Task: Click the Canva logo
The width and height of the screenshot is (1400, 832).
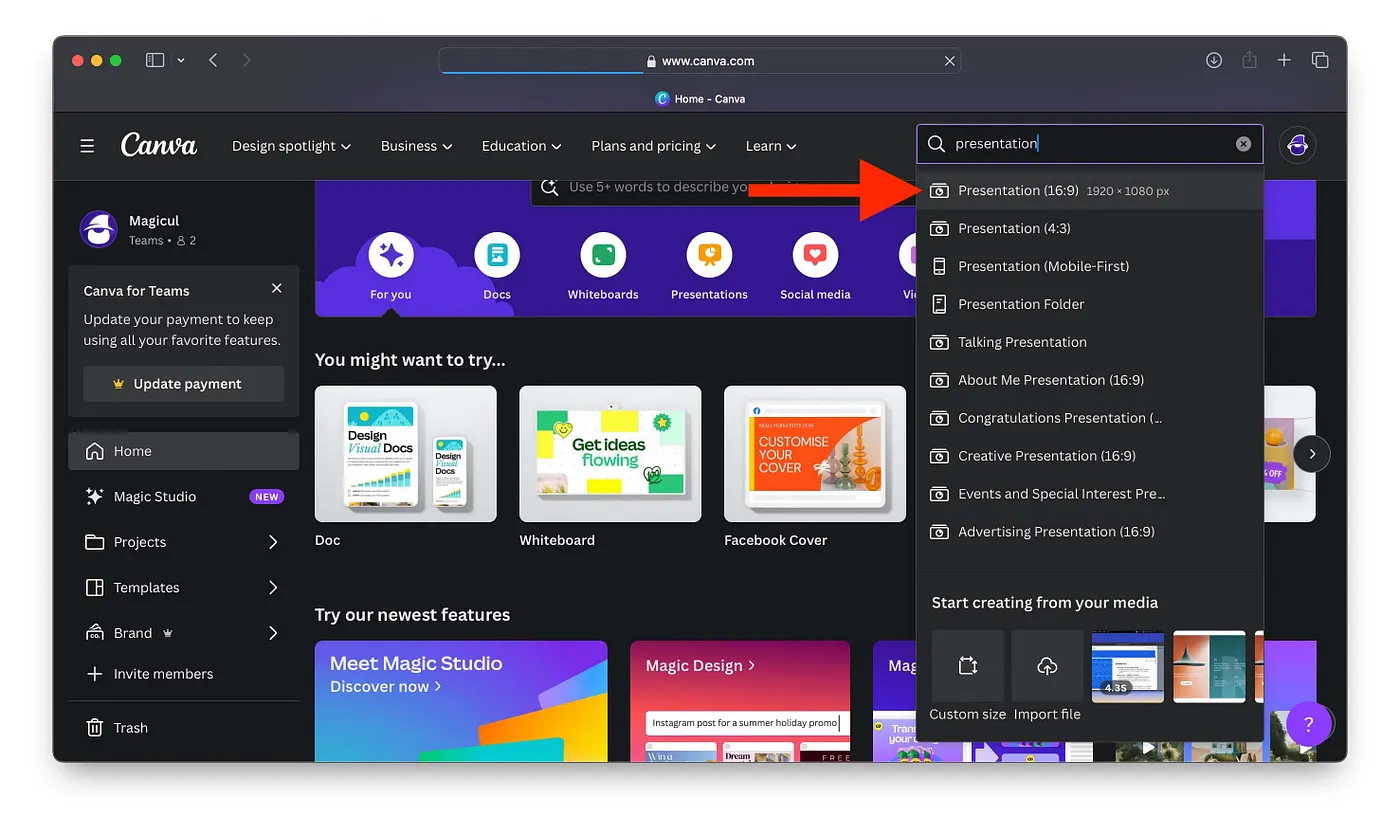Action: coord(159,145)
